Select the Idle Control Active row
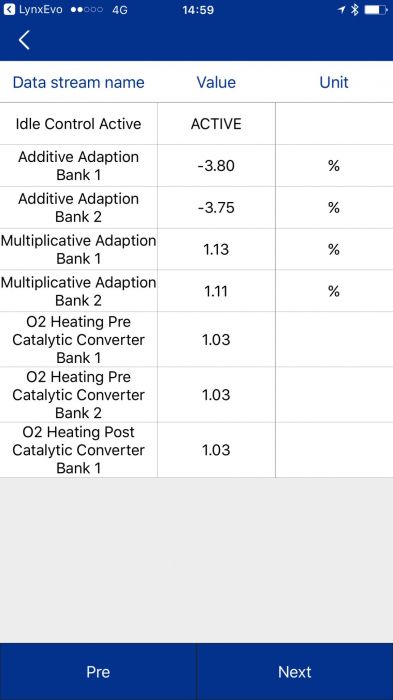Image resolution: width=393 pixels, height=700 pixels. [x=196, y=124]
